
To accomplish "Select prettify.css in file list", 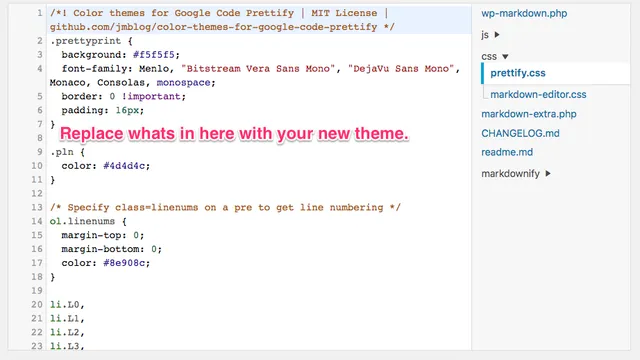I will coord(518,73).
